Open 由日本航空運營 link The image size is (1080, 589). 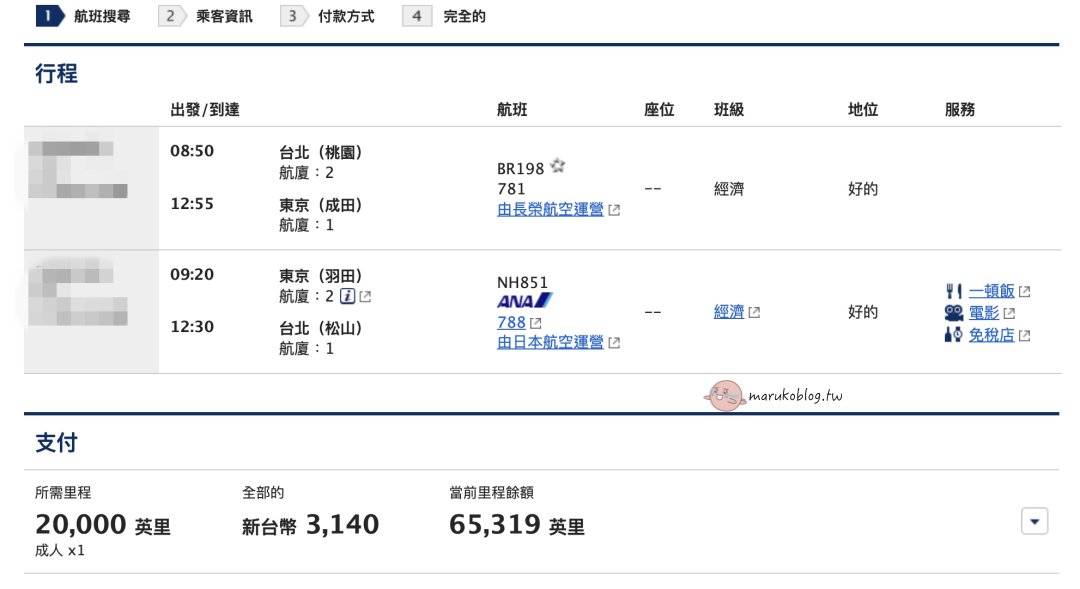(550, 342)
